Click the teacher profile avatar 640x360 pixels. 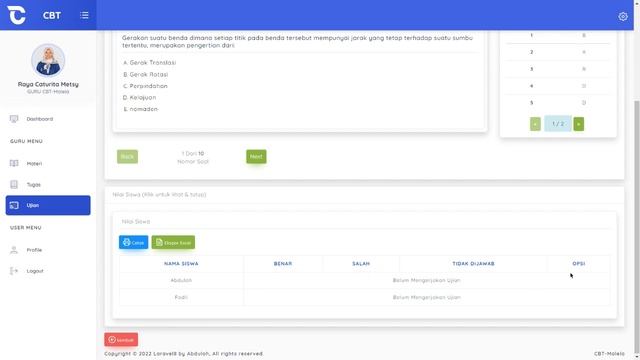(48, 60)
